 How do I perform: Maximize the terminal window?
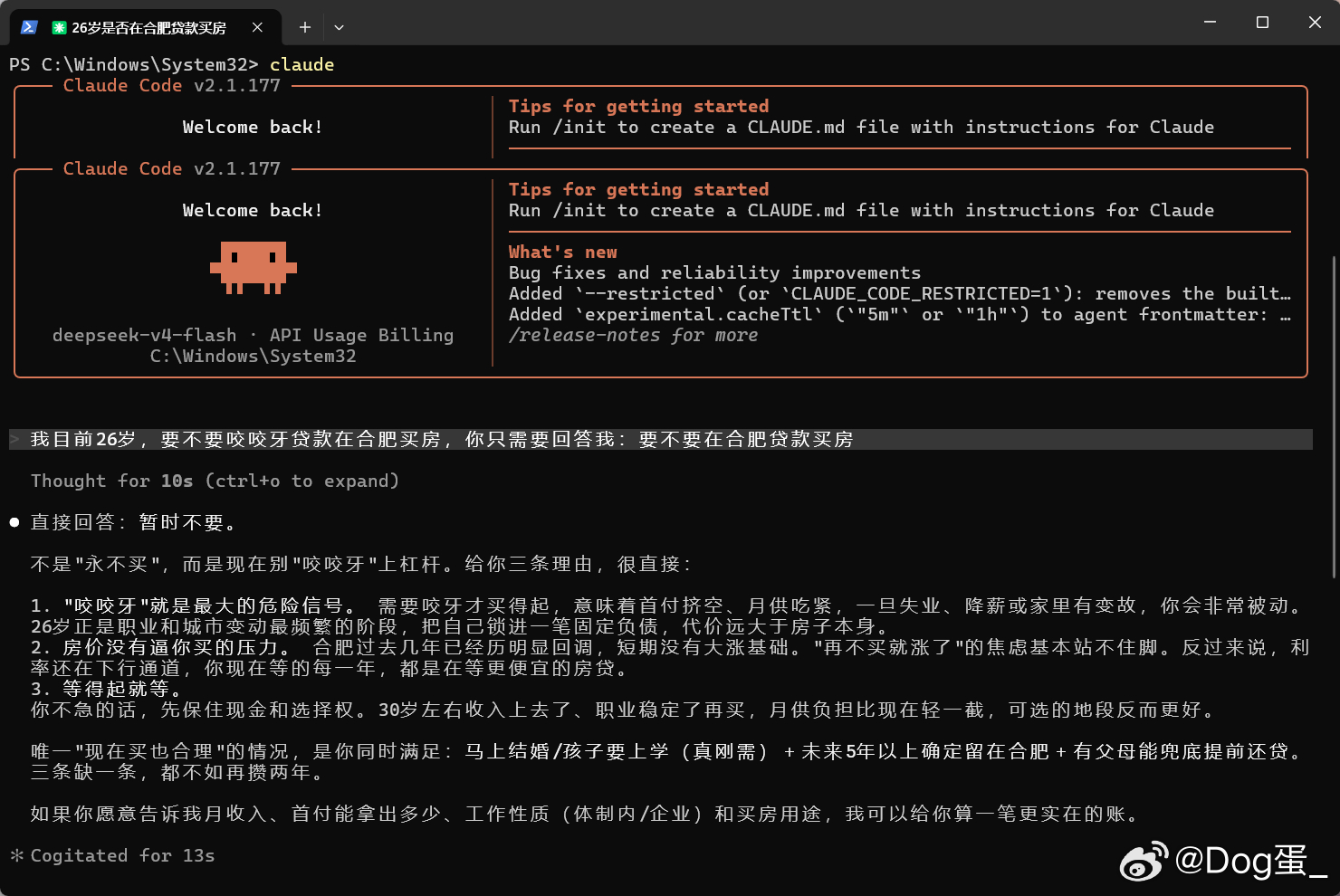(1262, 22)
